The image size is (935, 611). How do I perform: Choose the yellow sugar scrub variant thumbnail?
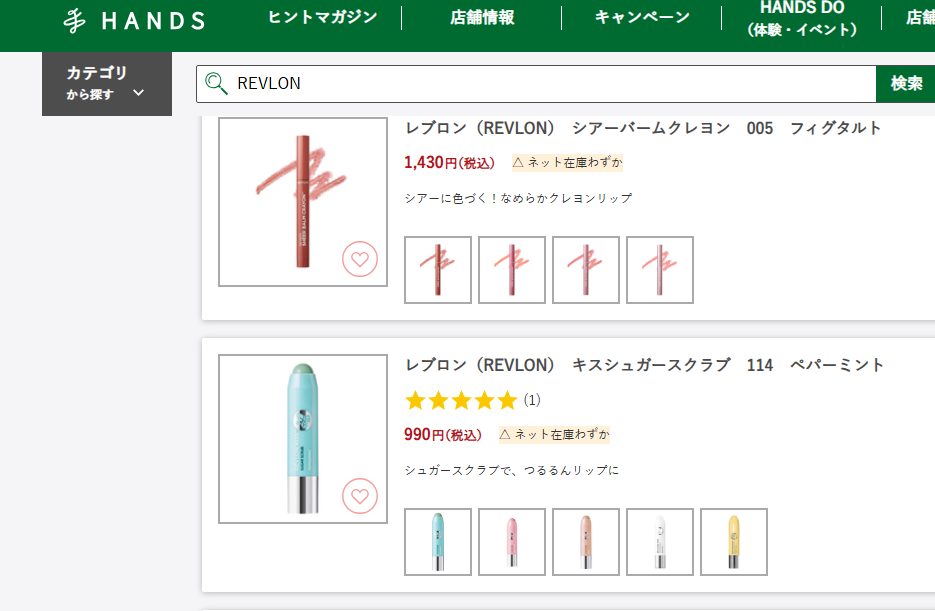(x=733, y=542)
